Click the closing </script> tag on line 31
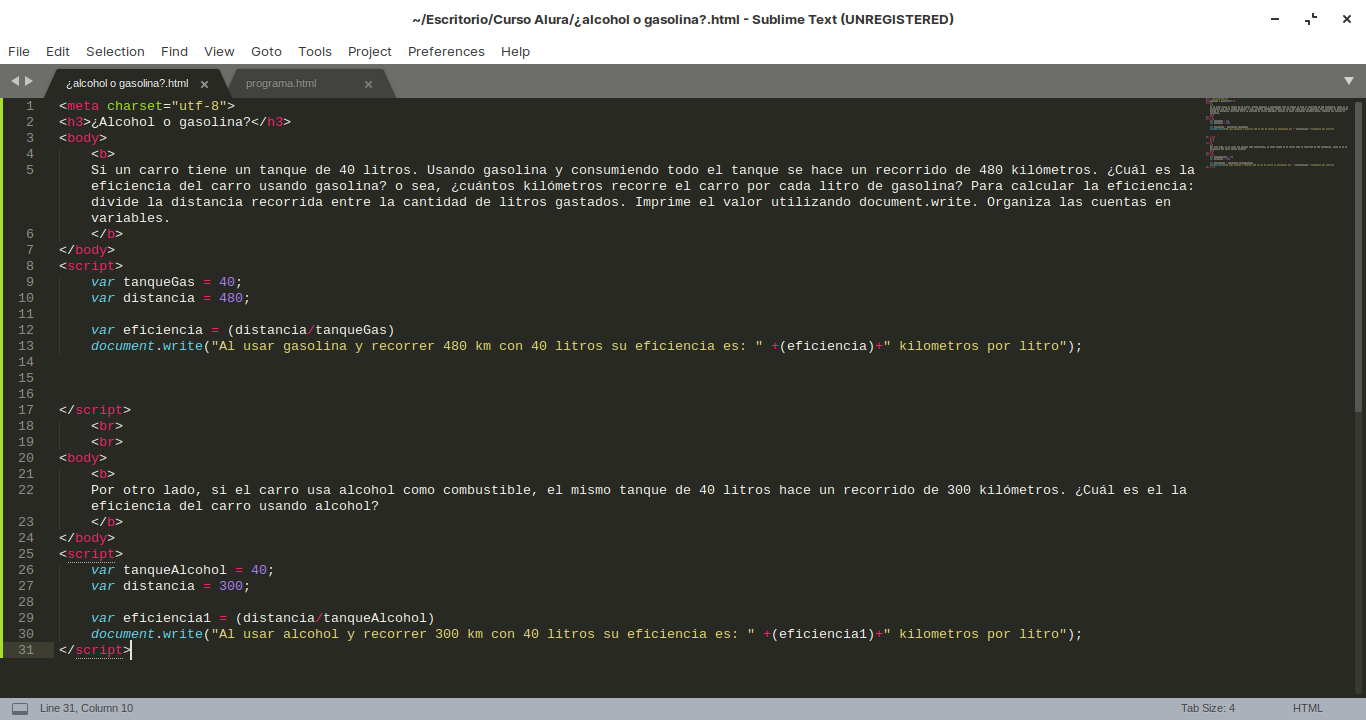 [95, 650]
